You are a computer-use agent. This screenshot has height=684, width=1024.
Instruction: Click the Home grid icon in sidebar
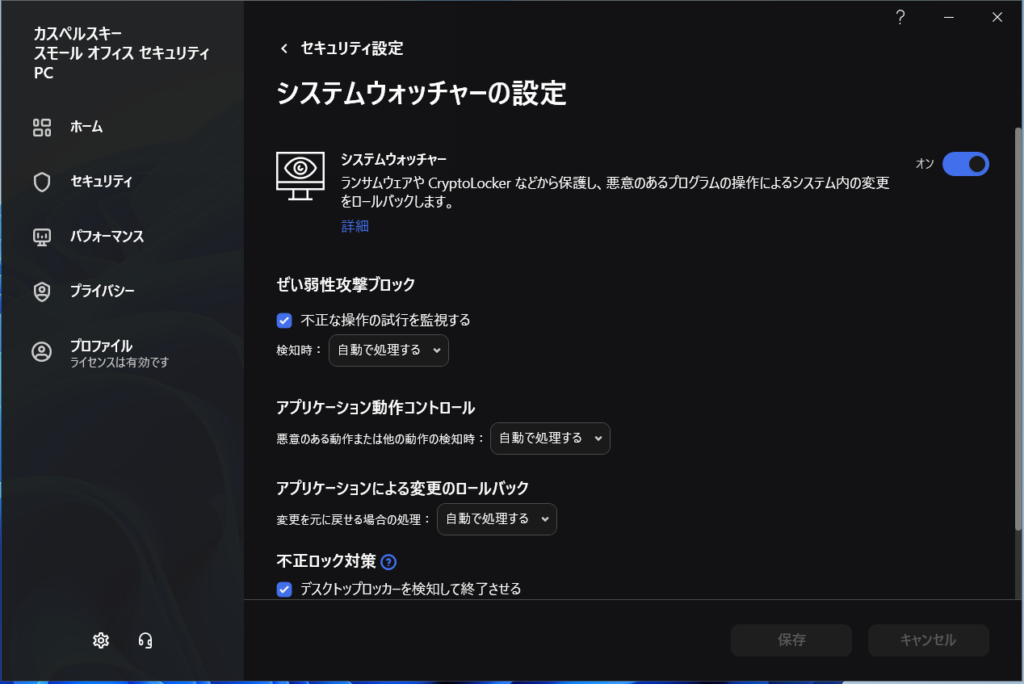(x=42, y=127)
